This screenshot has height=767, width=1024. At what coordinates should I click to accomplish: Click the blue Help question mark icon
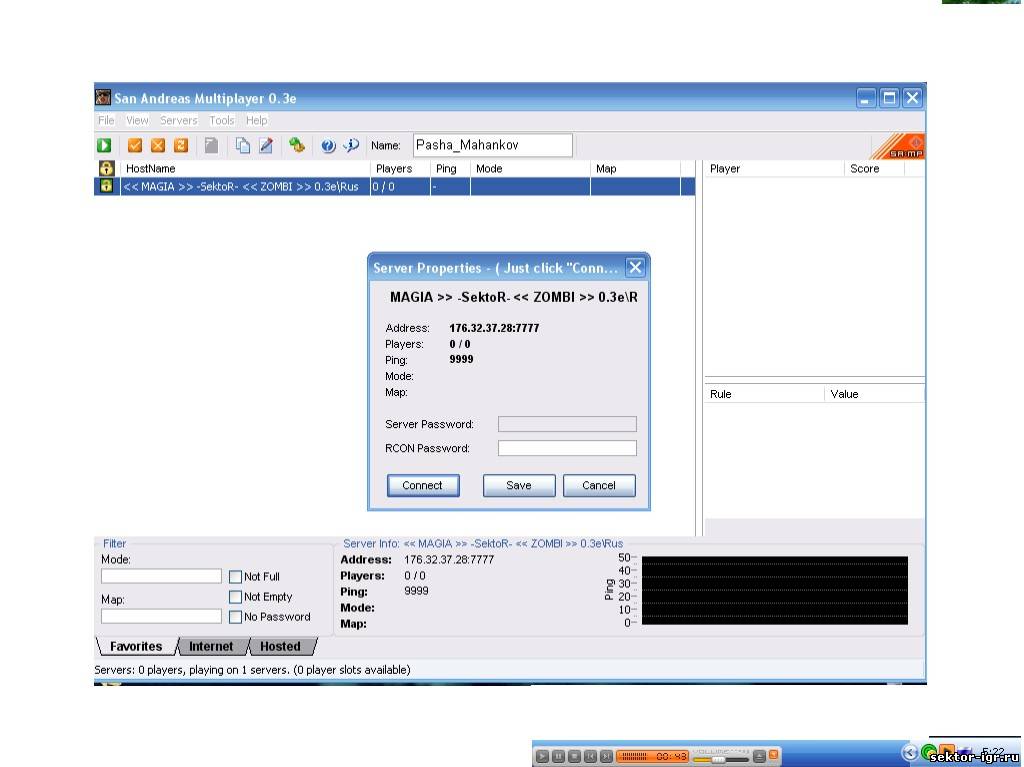pyautogui.click(x=328, y=146)
